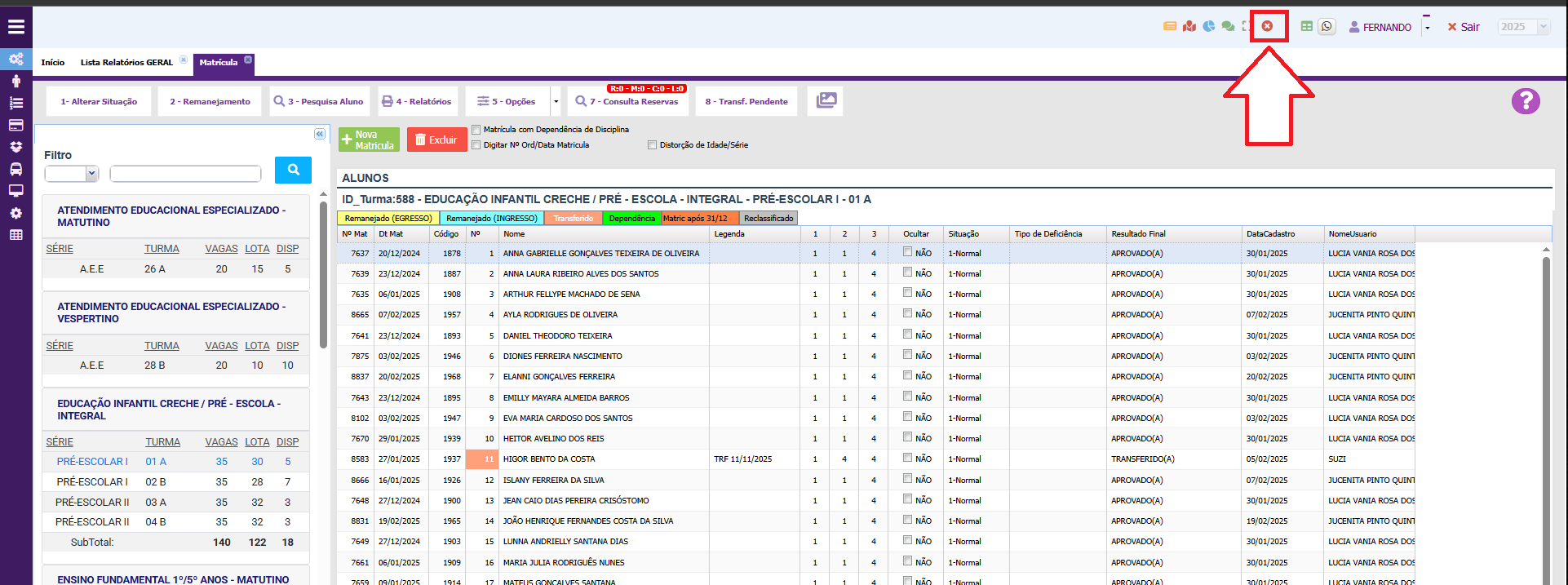
Task: Click the map marker icon in header
Action: pos(1189,27)
